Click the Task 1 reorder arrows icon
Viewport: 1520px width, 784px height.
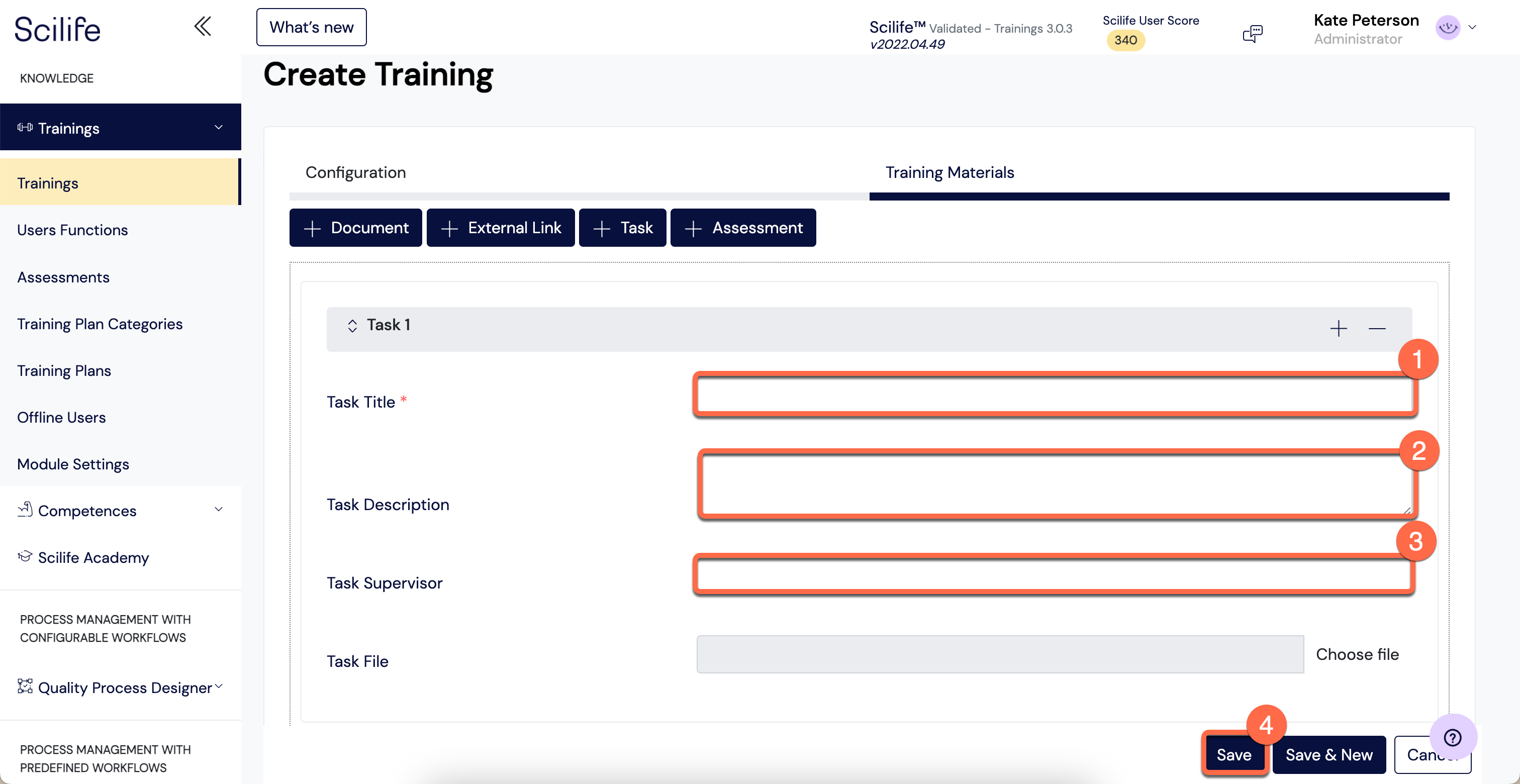(x=352, y=326)
